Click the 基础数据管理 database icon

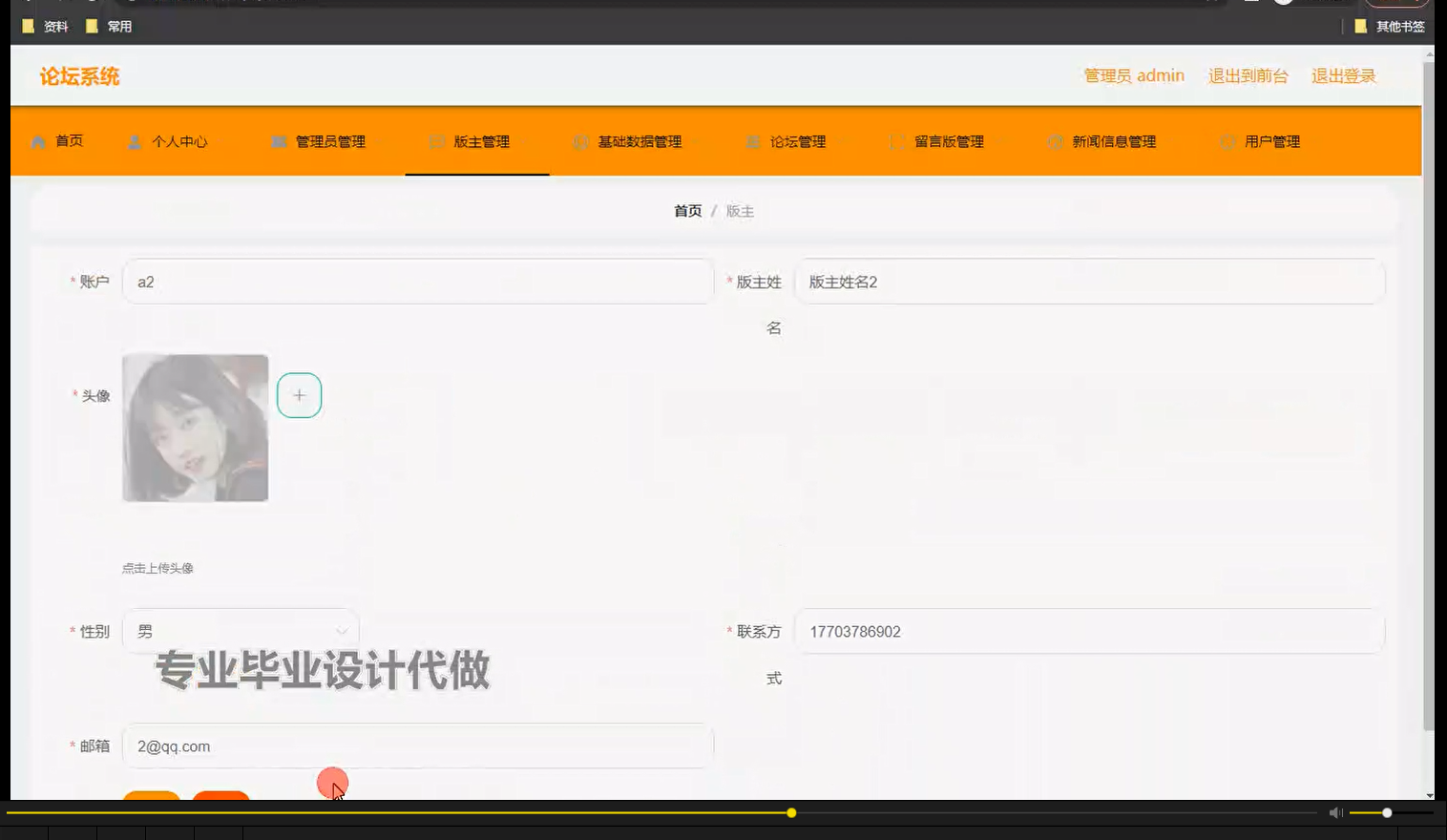(x=580, y=140)
